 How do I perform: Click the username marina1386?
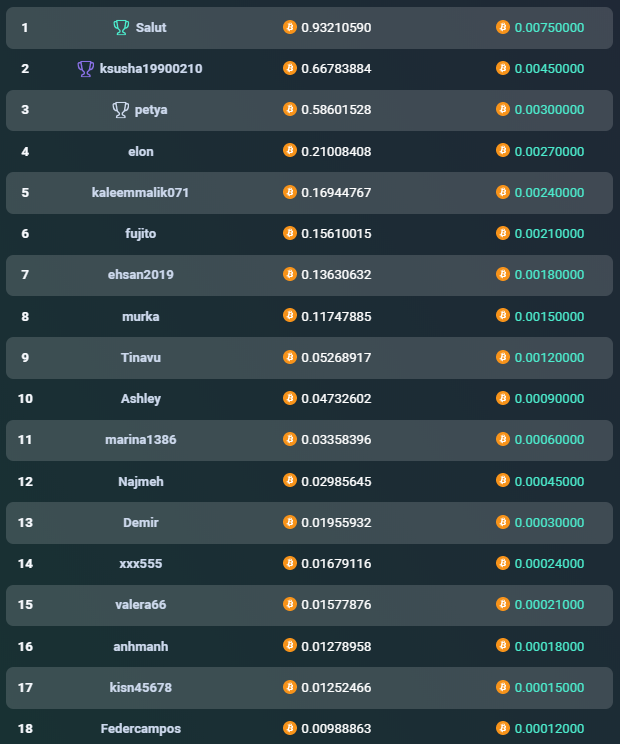pos(141,440)
